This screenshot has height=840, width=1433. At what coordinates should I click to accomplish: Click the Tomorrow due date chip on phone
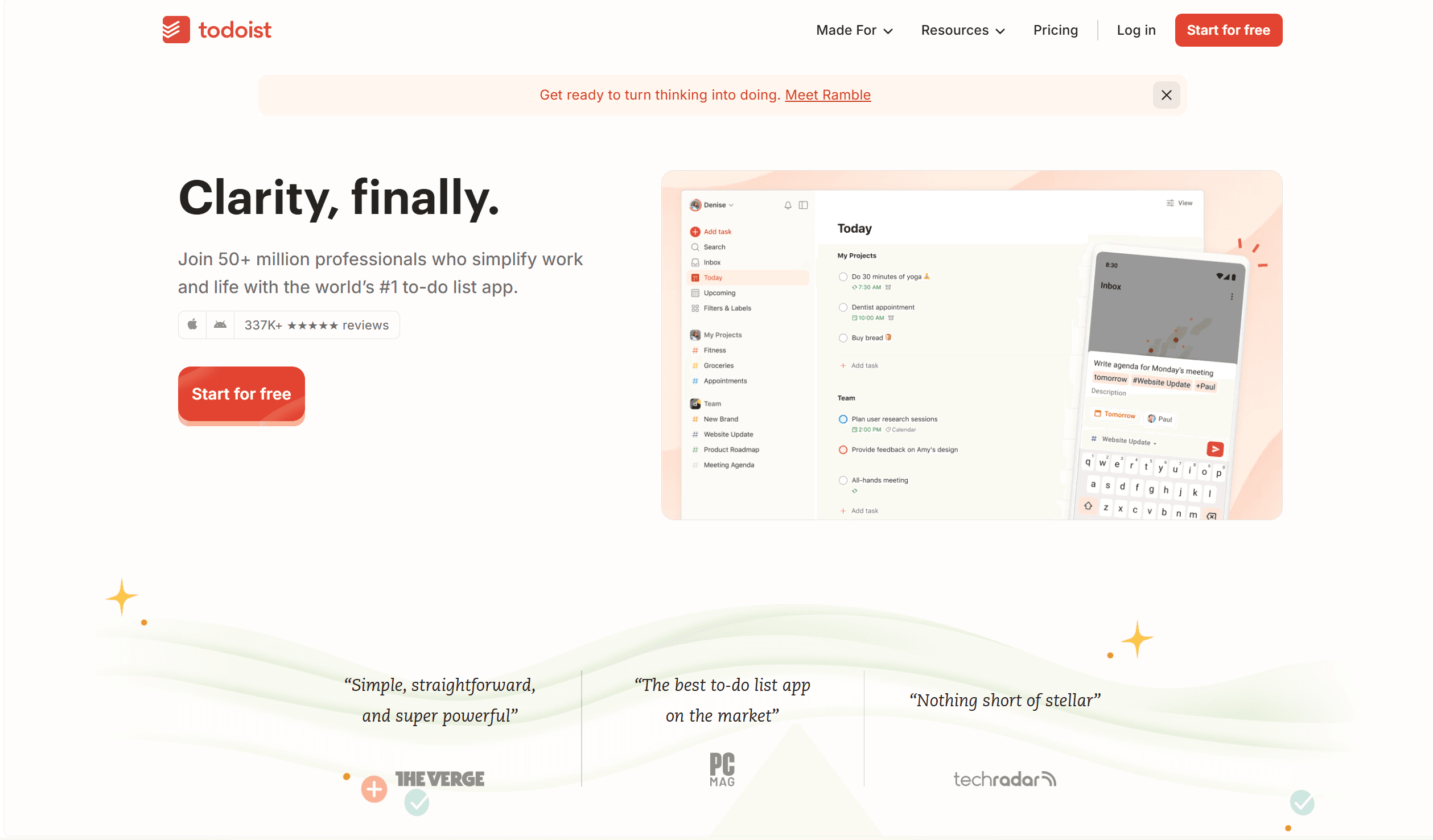[1115, 415]
